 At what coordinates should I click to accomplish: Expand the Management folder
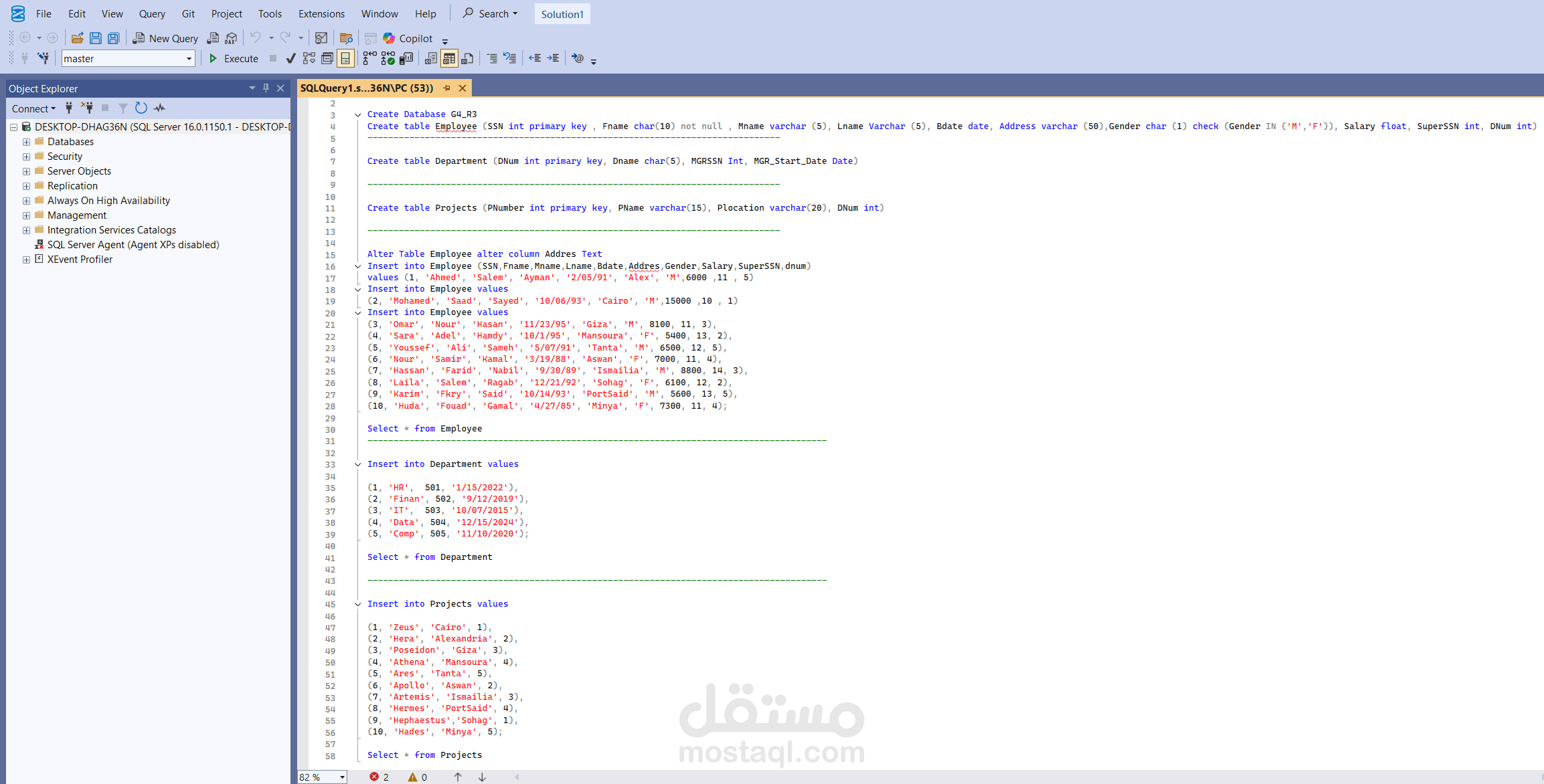point(26,215)
